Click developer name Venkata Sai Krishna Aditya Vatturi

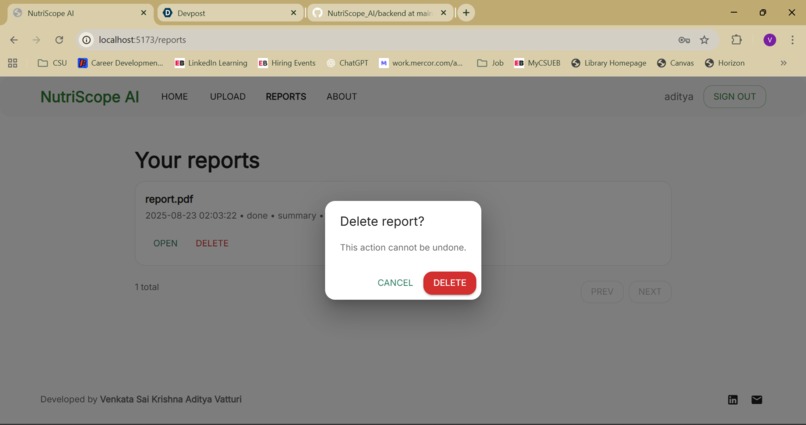(171, 399)
